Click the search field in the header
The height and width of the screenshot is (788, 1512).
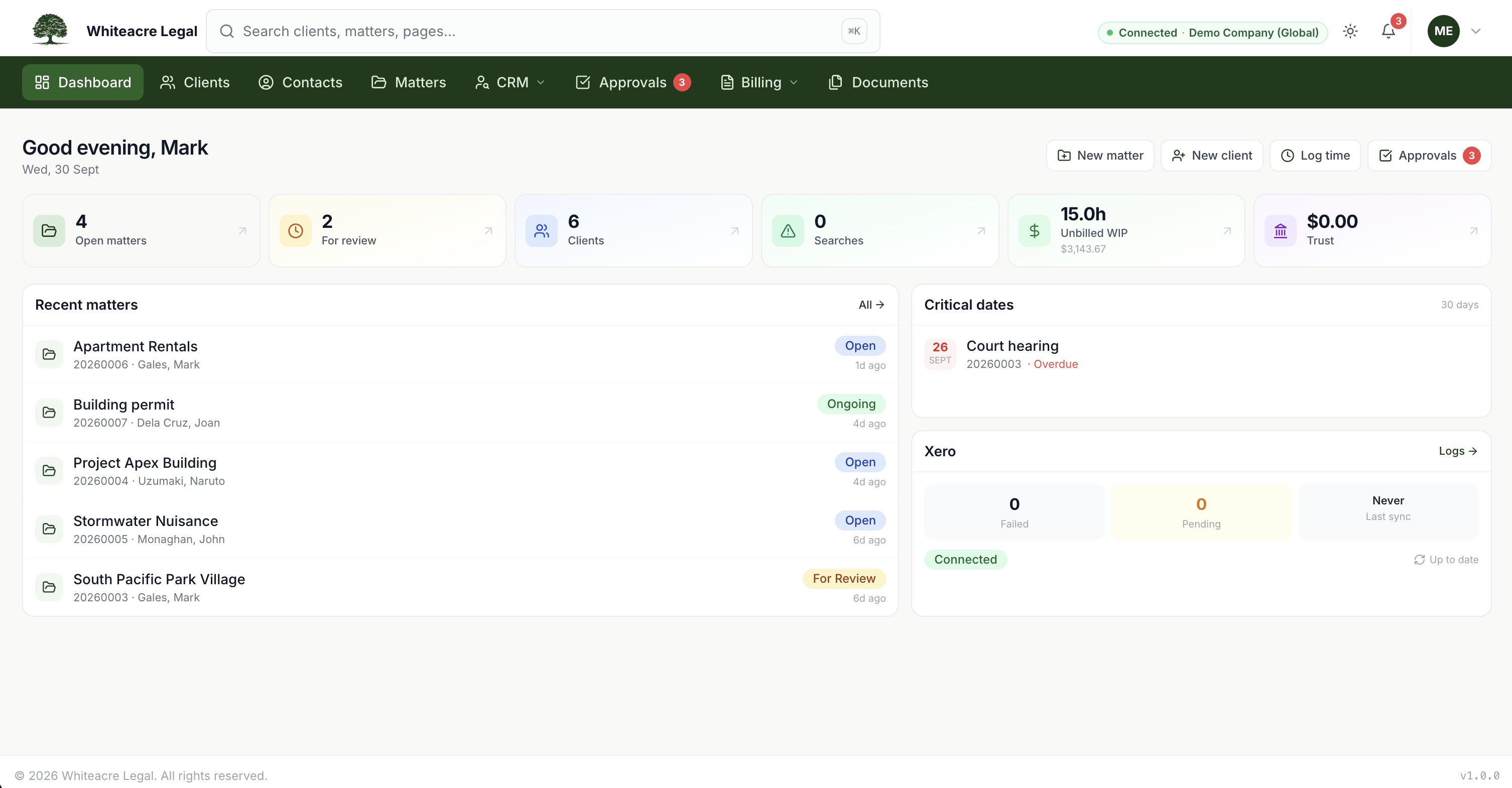point(543,31)
